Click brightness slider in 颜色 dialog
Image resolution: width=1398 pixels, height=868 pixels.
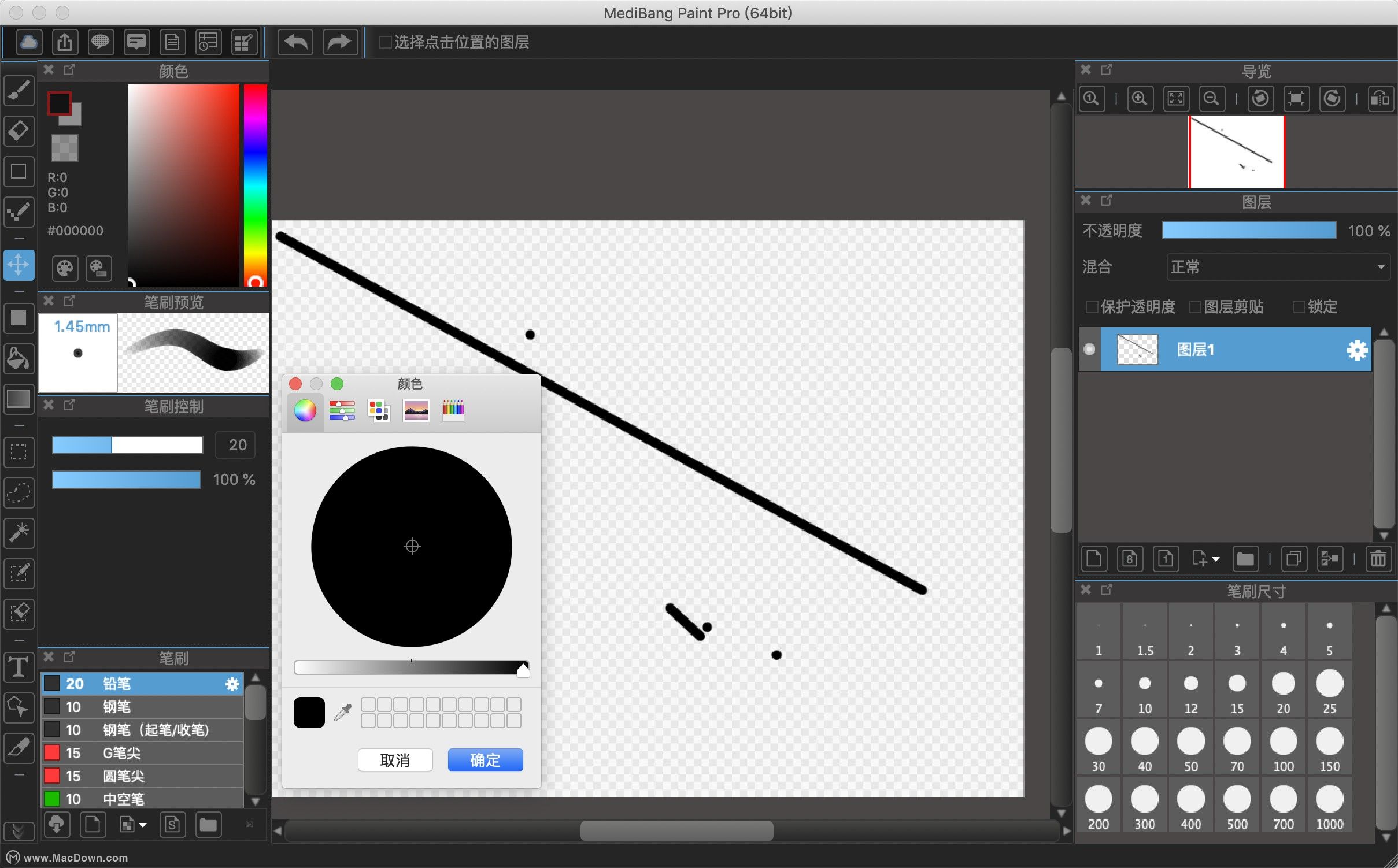pyautogui.click(x=411, y=668)
